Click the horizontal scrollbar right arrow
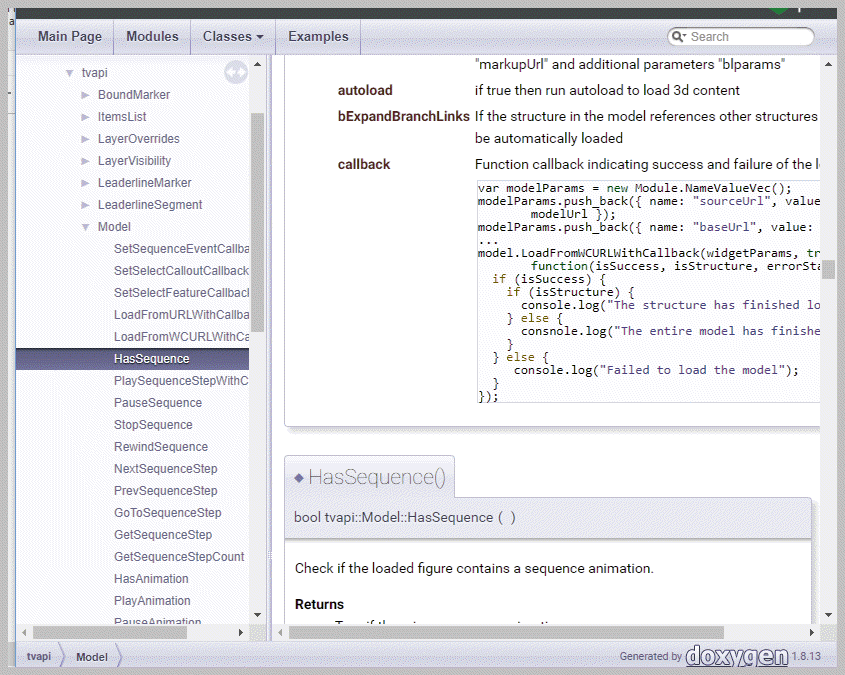Viewport: 845px width, 675px height. [814, 632]
